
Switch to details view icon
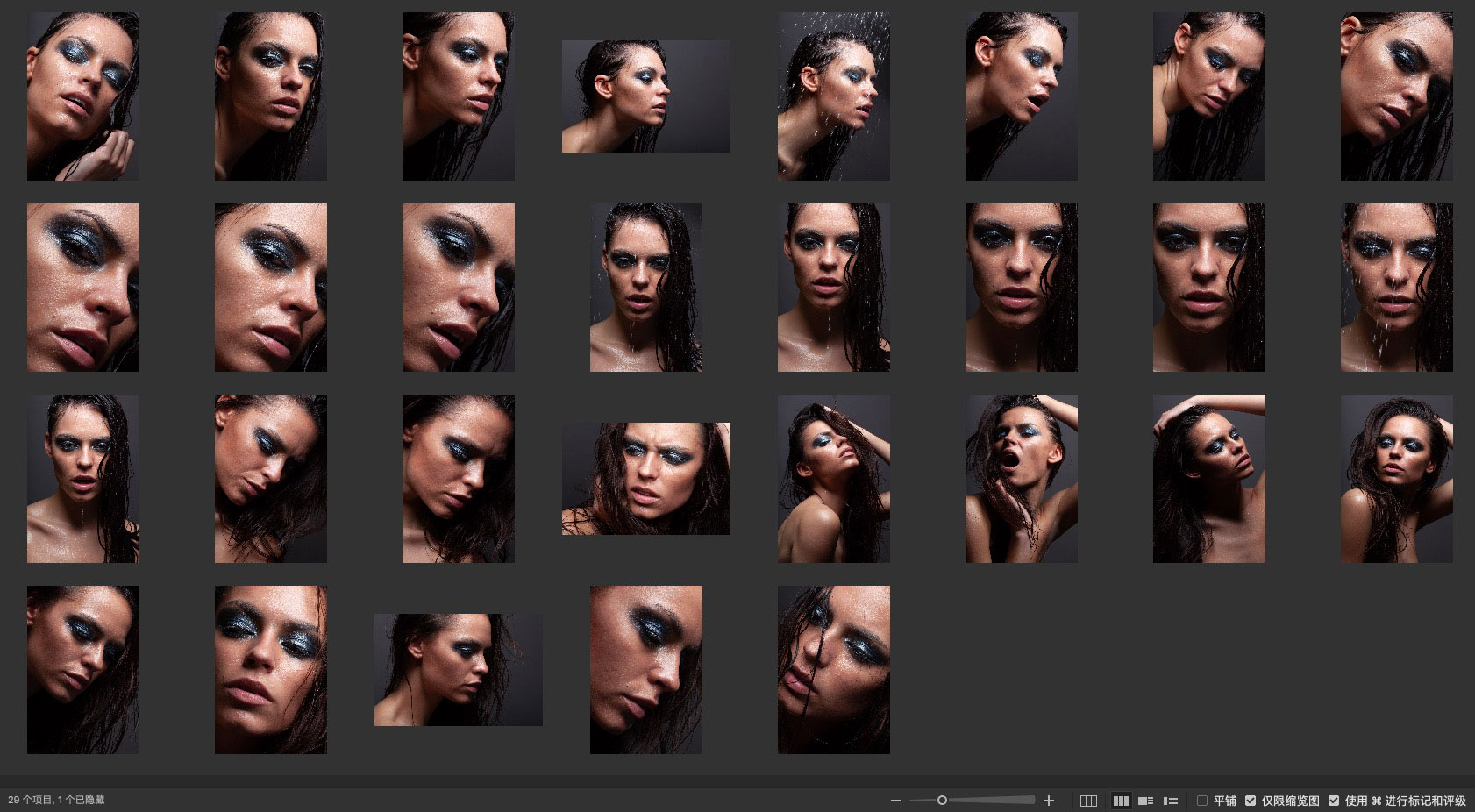[1145, 801]
